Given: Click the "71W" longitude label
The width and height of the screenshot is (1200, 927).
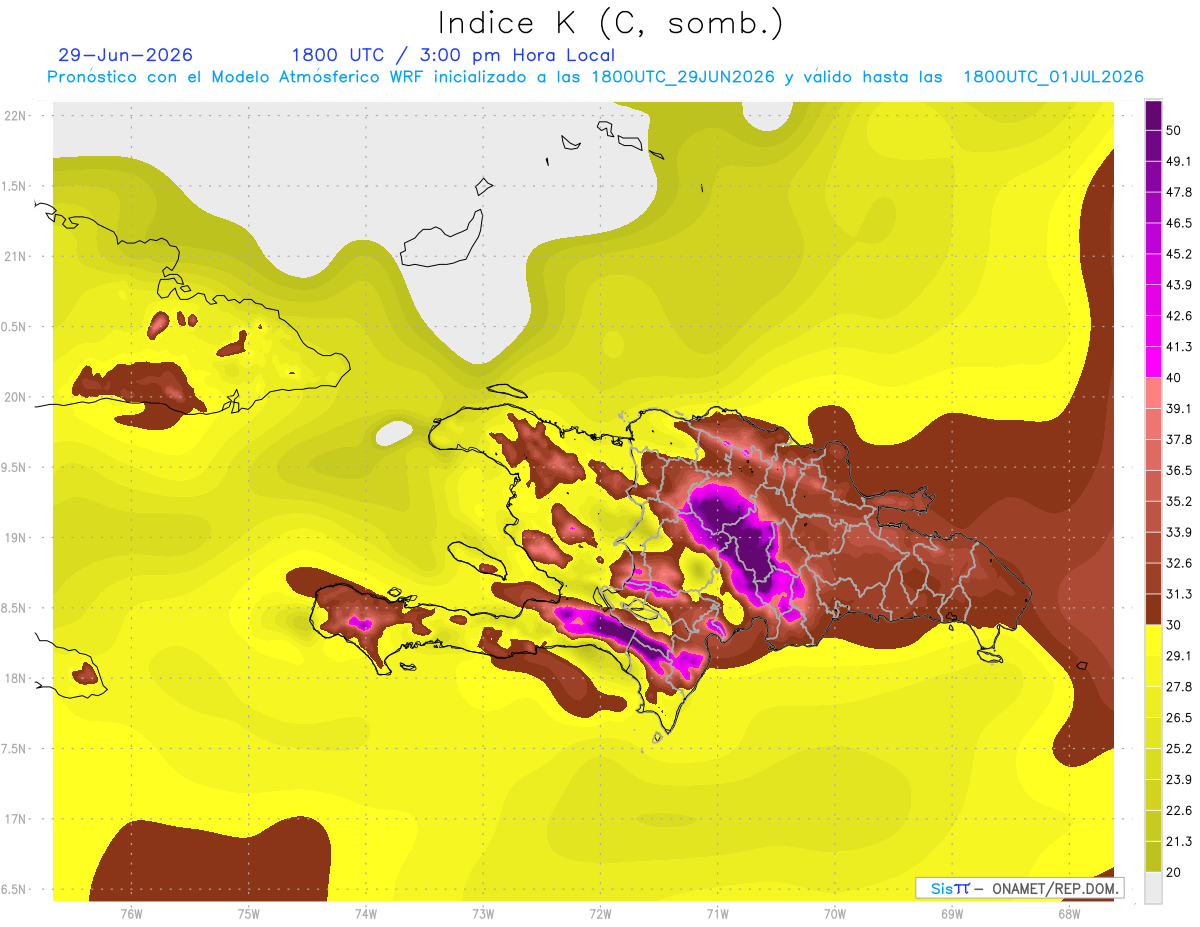Looking at the screenshot, I should click(717, 913).
